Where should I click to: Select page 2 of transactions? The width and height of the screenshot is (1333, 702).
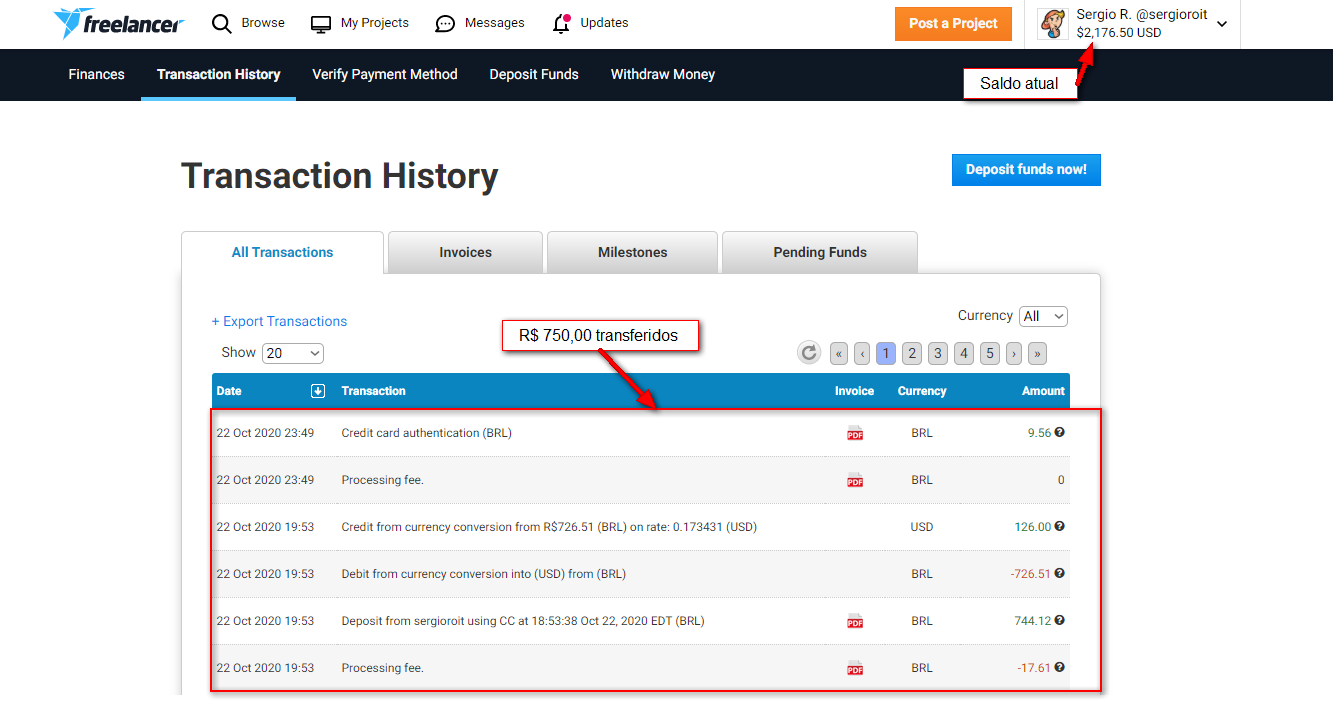[x=912, y=353]
